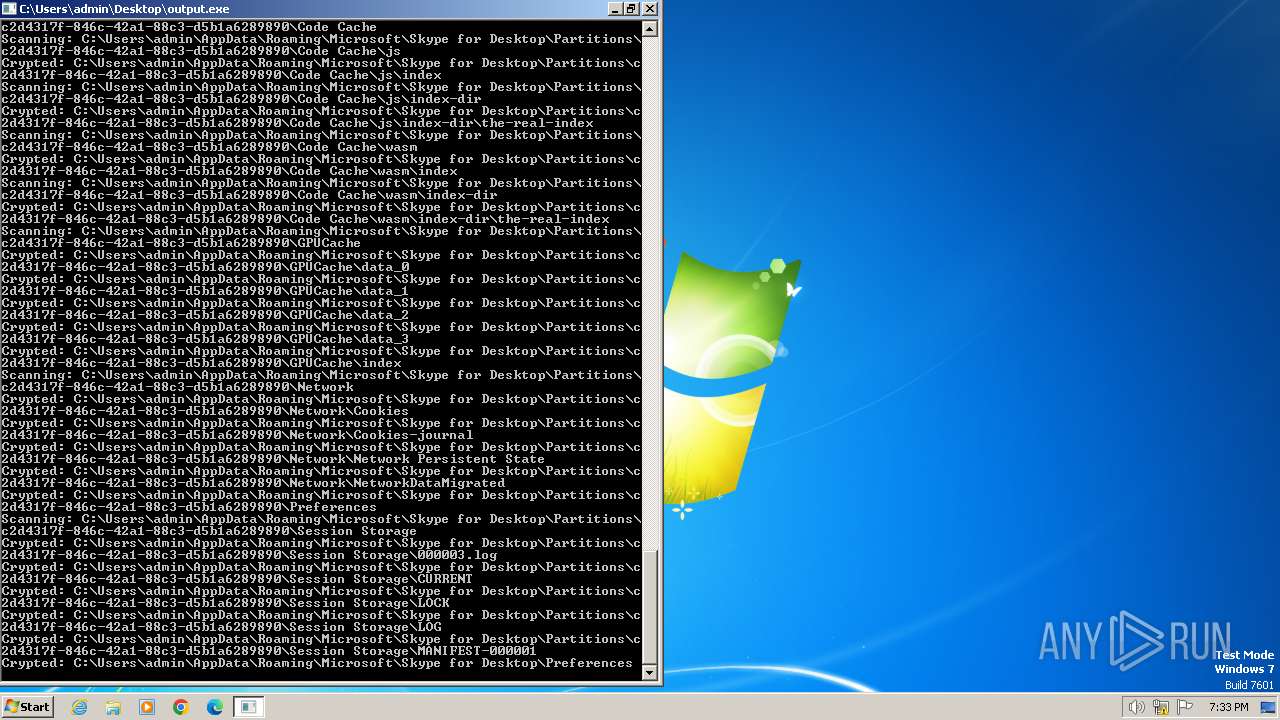1280x720 pixels.
Task: Click line ending with GPUCache\data_2
Action: click(204, 315)
